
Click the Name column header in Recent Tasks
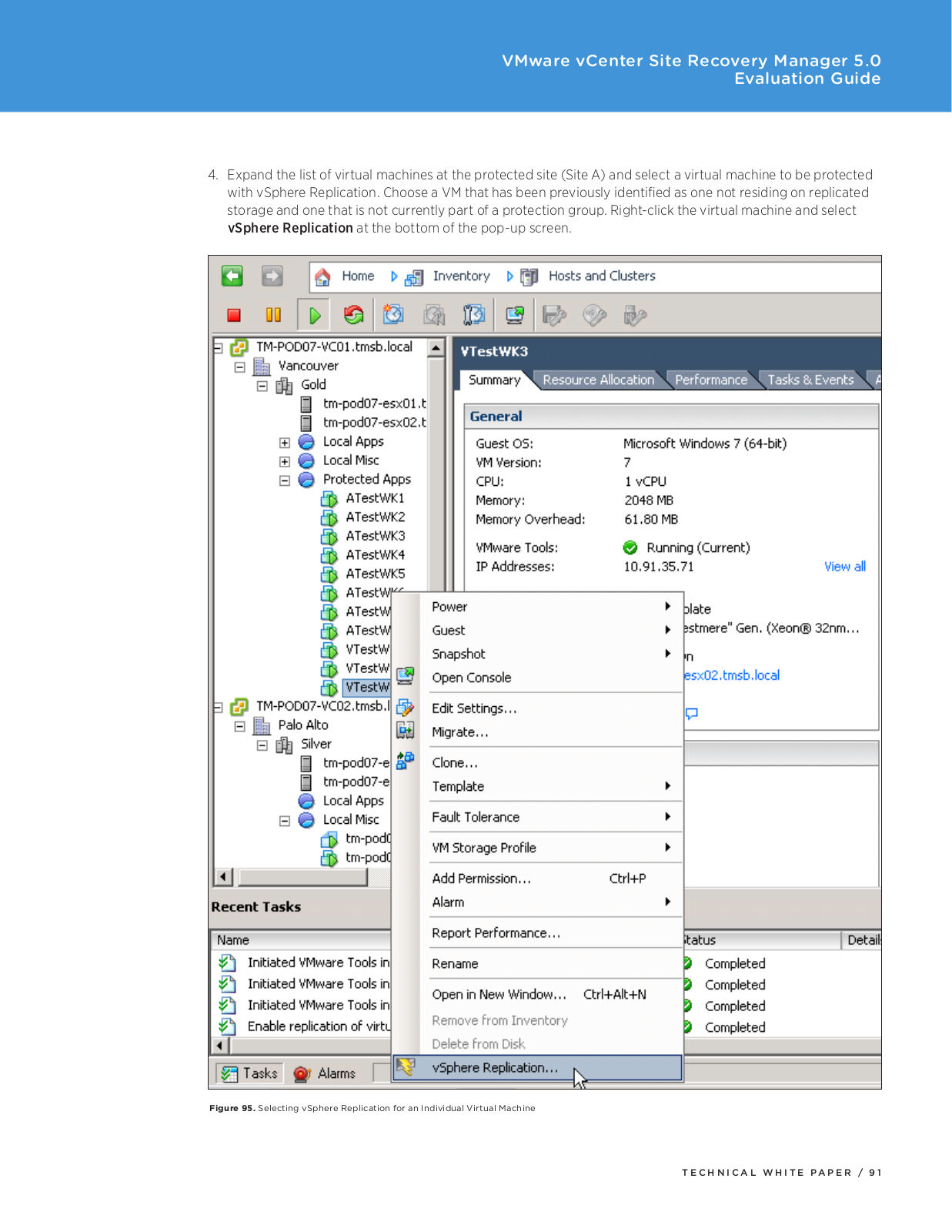301,940
